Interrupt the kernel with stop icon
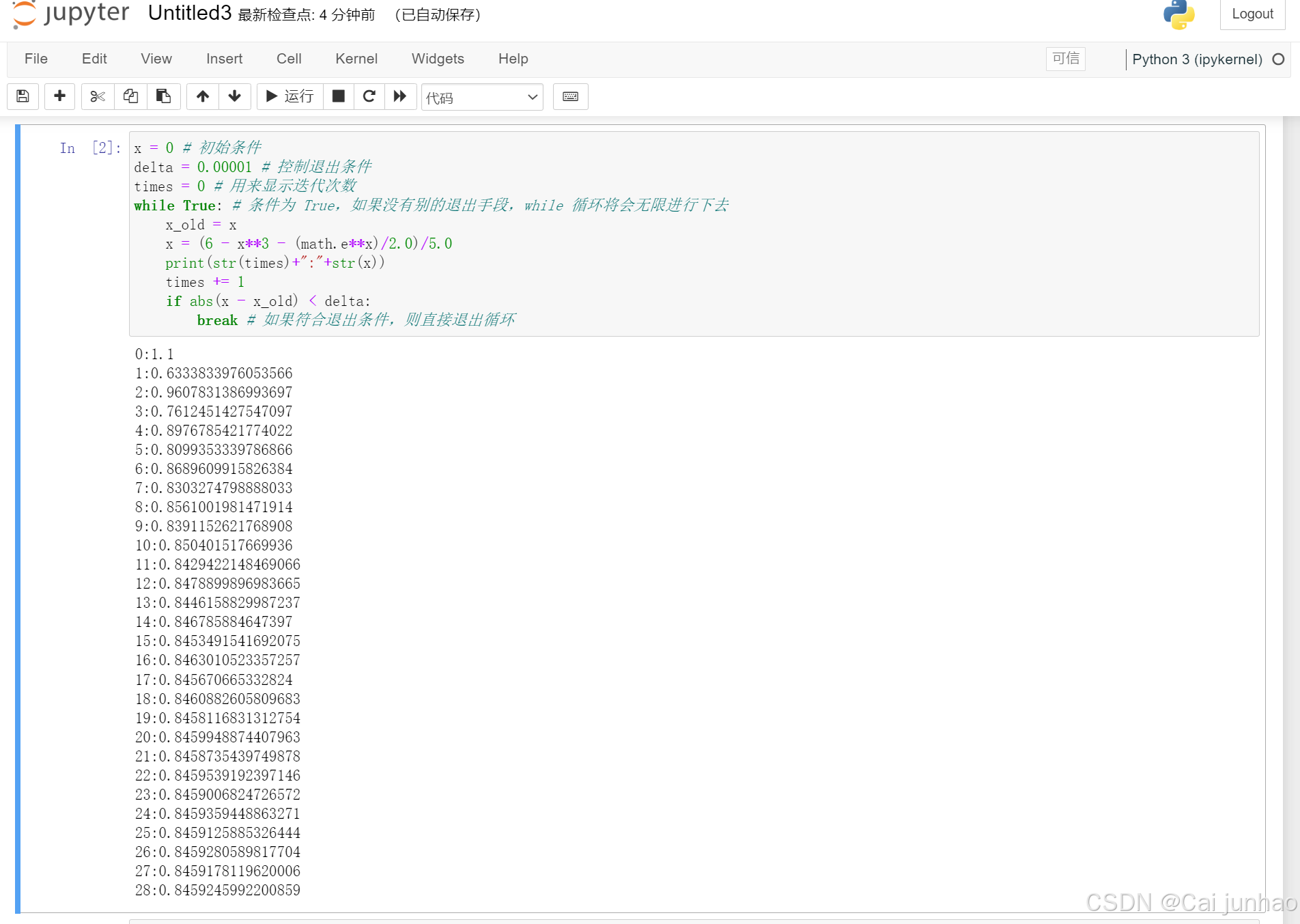This screenshot has width=1300, height=924. pos(338,96)
